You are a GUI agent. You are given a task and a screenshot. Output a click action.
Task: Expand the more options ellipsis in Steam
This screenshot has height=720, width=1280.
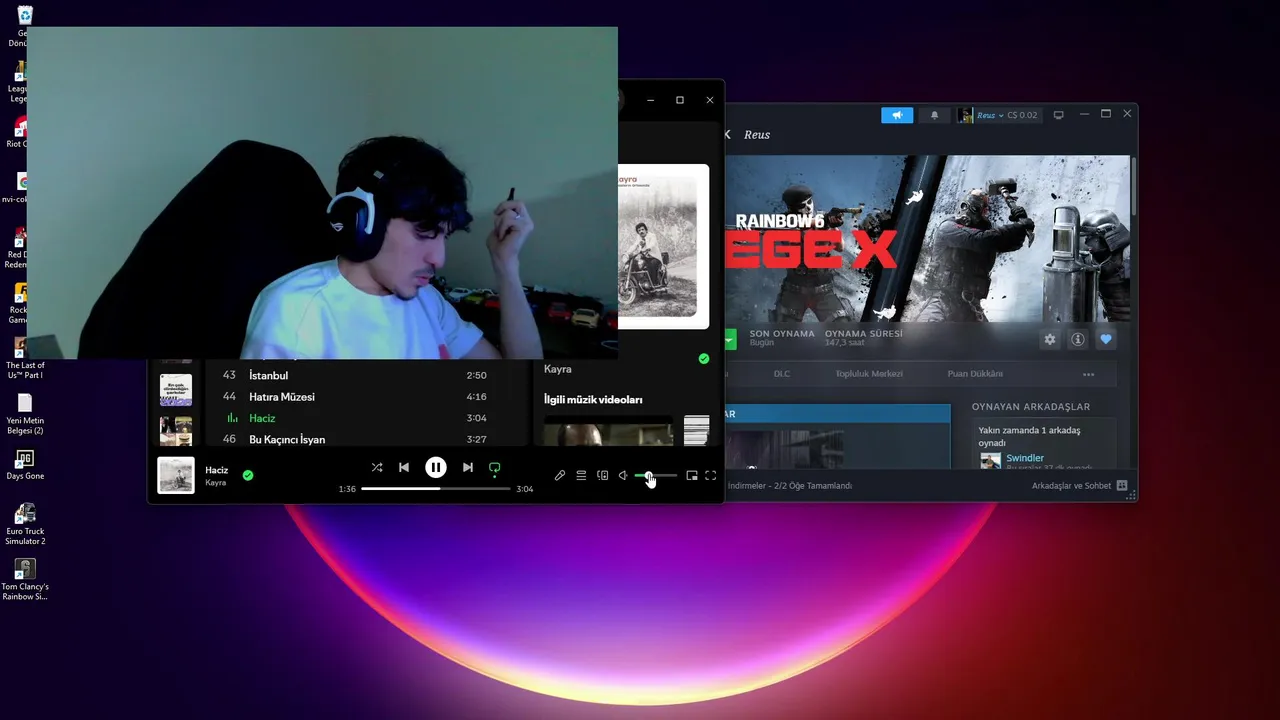[1088, 375]
